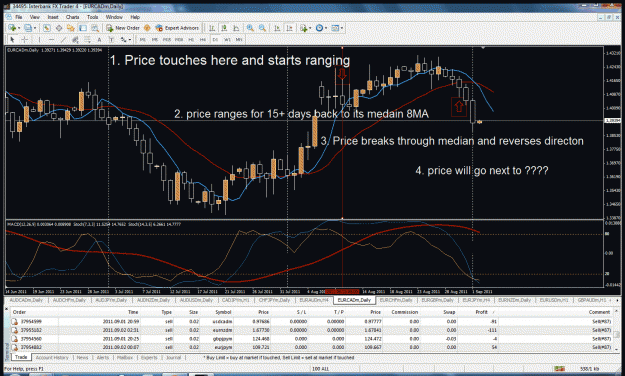Select the Fibonacci retracement tool

coord(87,39)
